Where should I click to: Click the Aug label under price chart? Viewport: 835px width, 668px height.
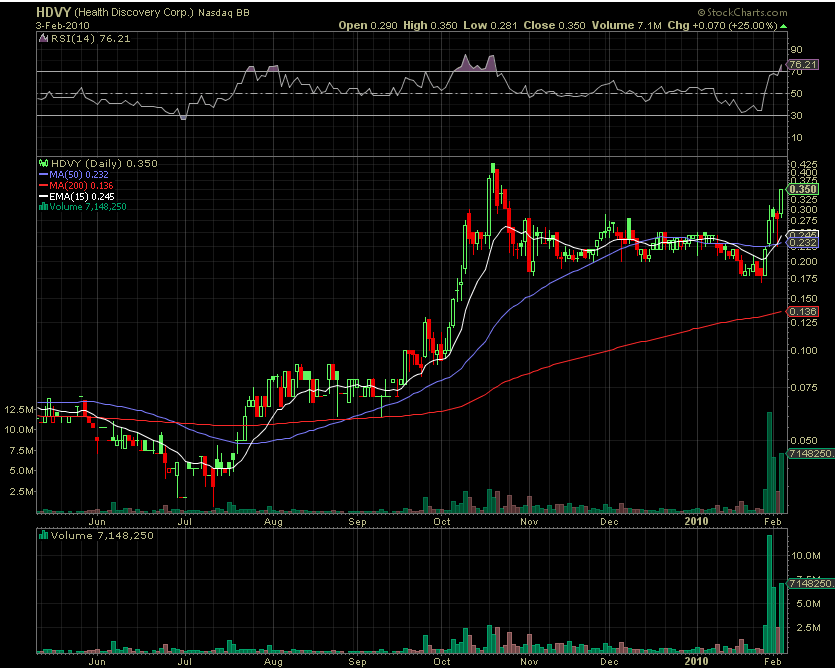(x=273, y=522)
